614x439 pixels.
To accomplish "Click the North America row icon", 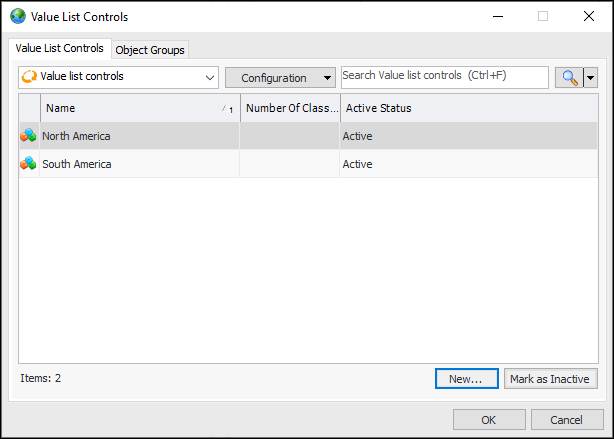I will point(28,136).
